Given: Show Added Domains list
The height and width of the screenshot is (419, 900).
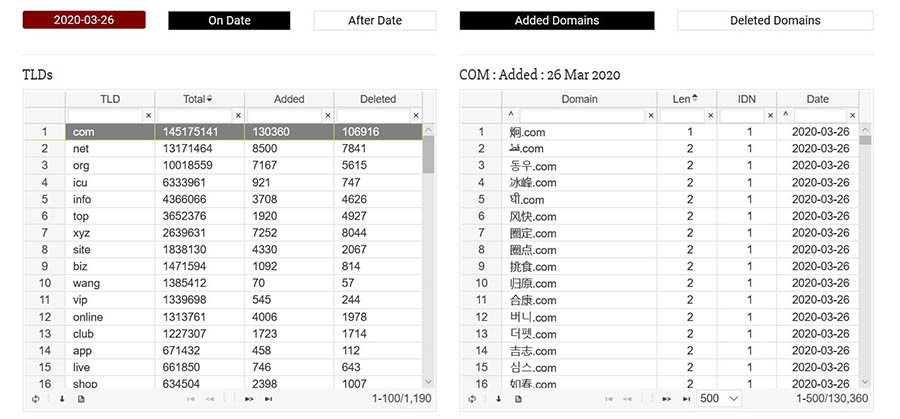Looking at the screenshot, I should click(557, 20).
